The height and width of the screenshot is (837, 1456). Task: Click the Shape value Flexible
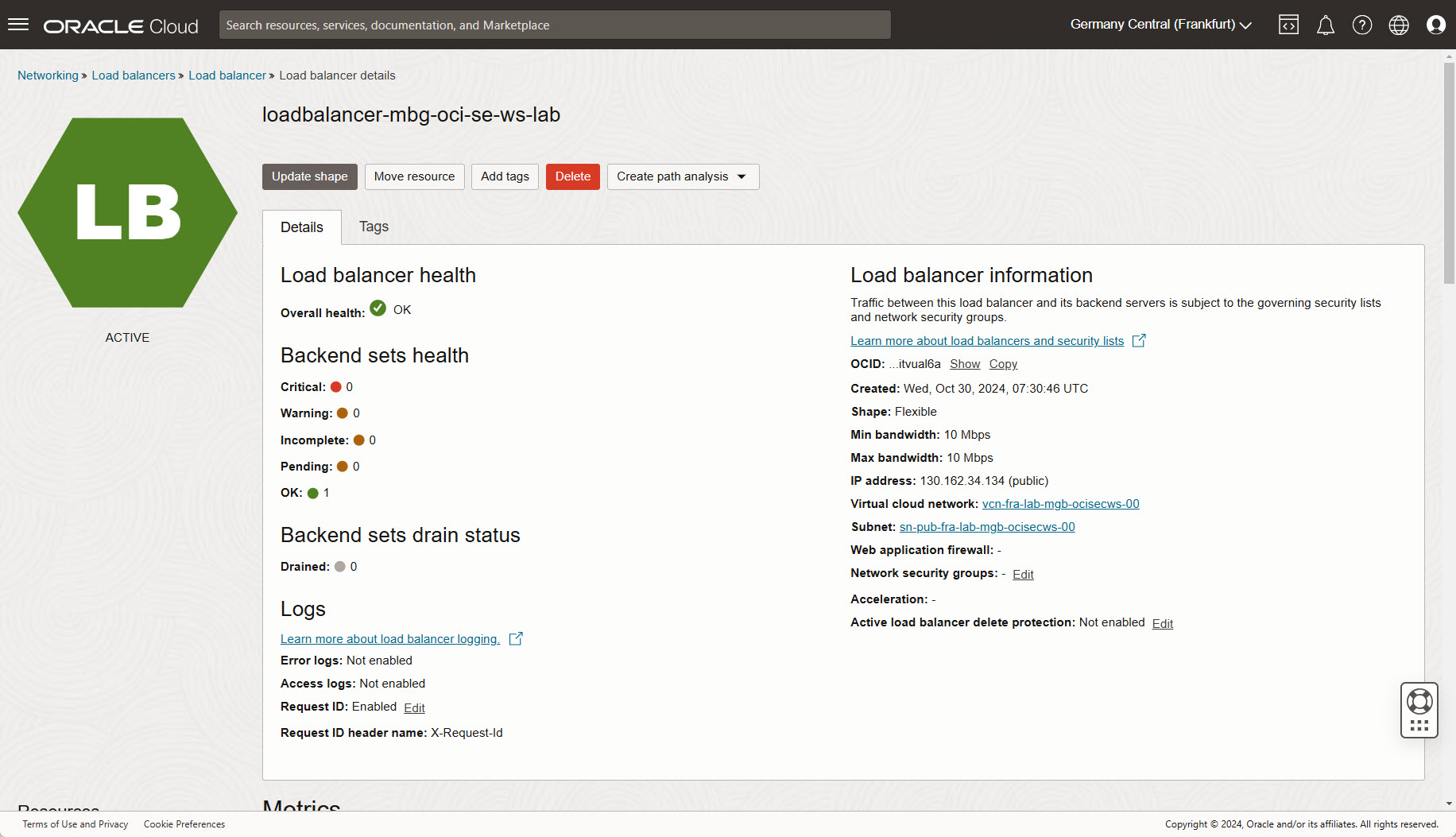(x=916, y=412)
